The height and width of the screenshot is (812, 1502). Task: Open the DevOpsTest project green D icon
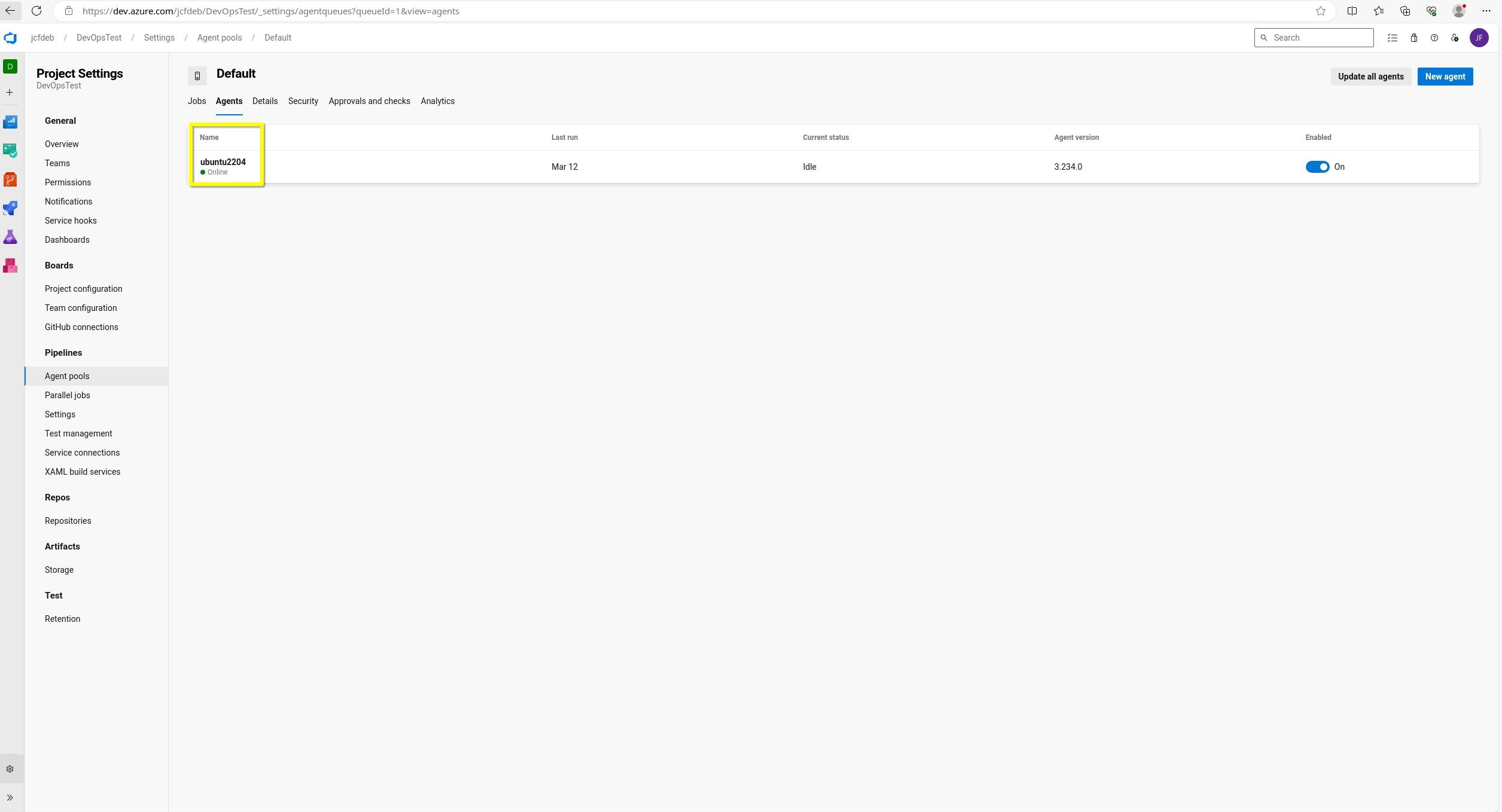(10, 67)
